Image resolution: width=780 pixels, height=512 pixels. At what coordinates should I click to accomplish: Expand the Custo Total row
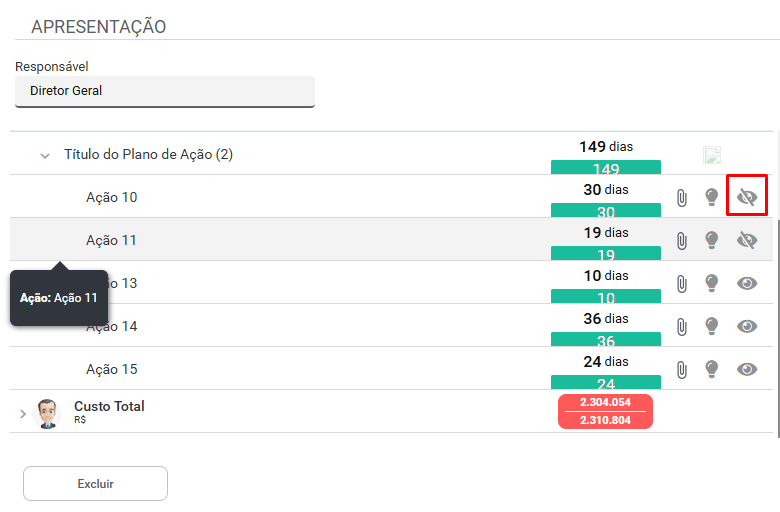[x=23, y=413]
